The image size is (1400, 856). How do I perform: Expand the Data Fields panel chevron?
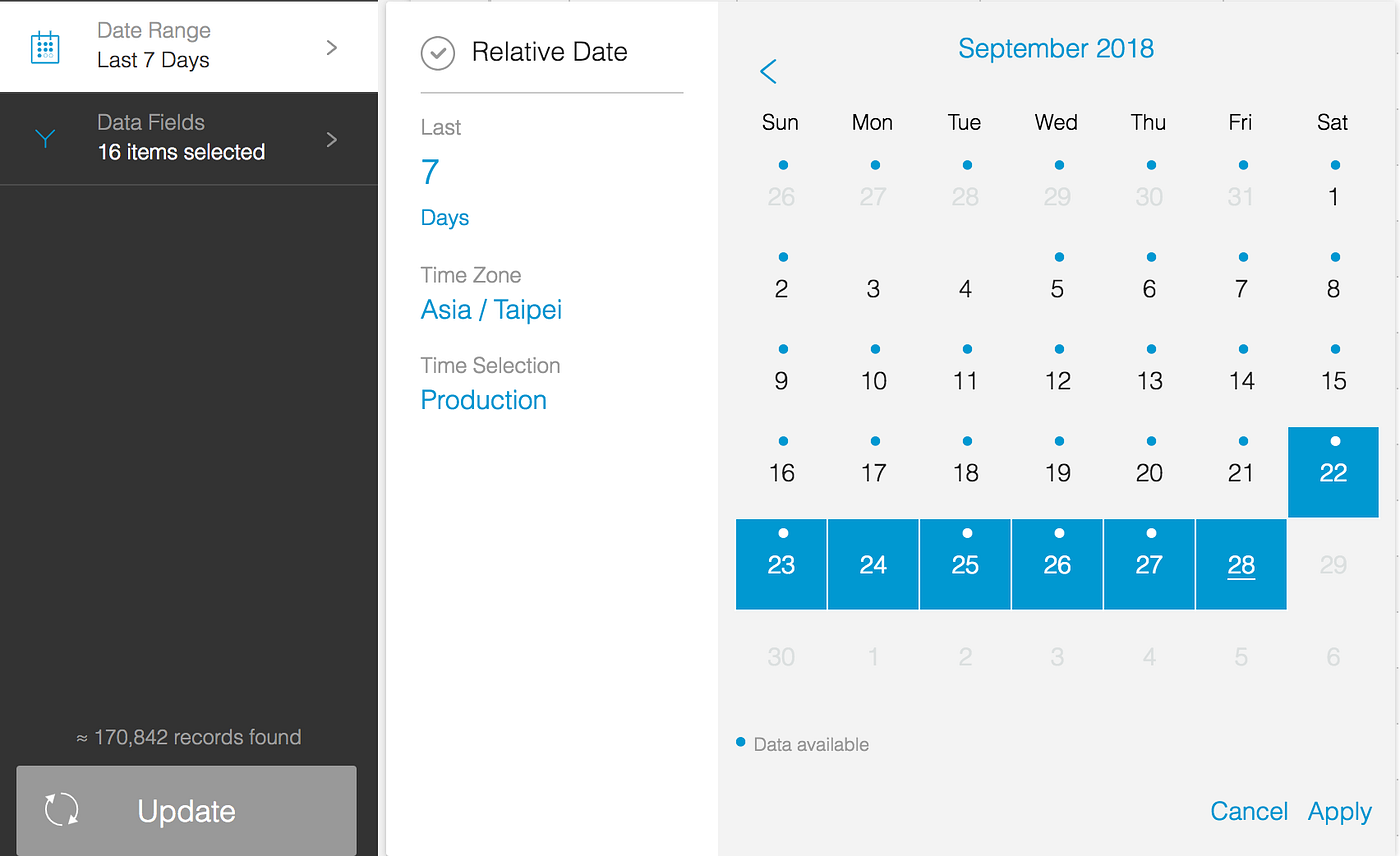pyautogui.click(x=332, y=139)
